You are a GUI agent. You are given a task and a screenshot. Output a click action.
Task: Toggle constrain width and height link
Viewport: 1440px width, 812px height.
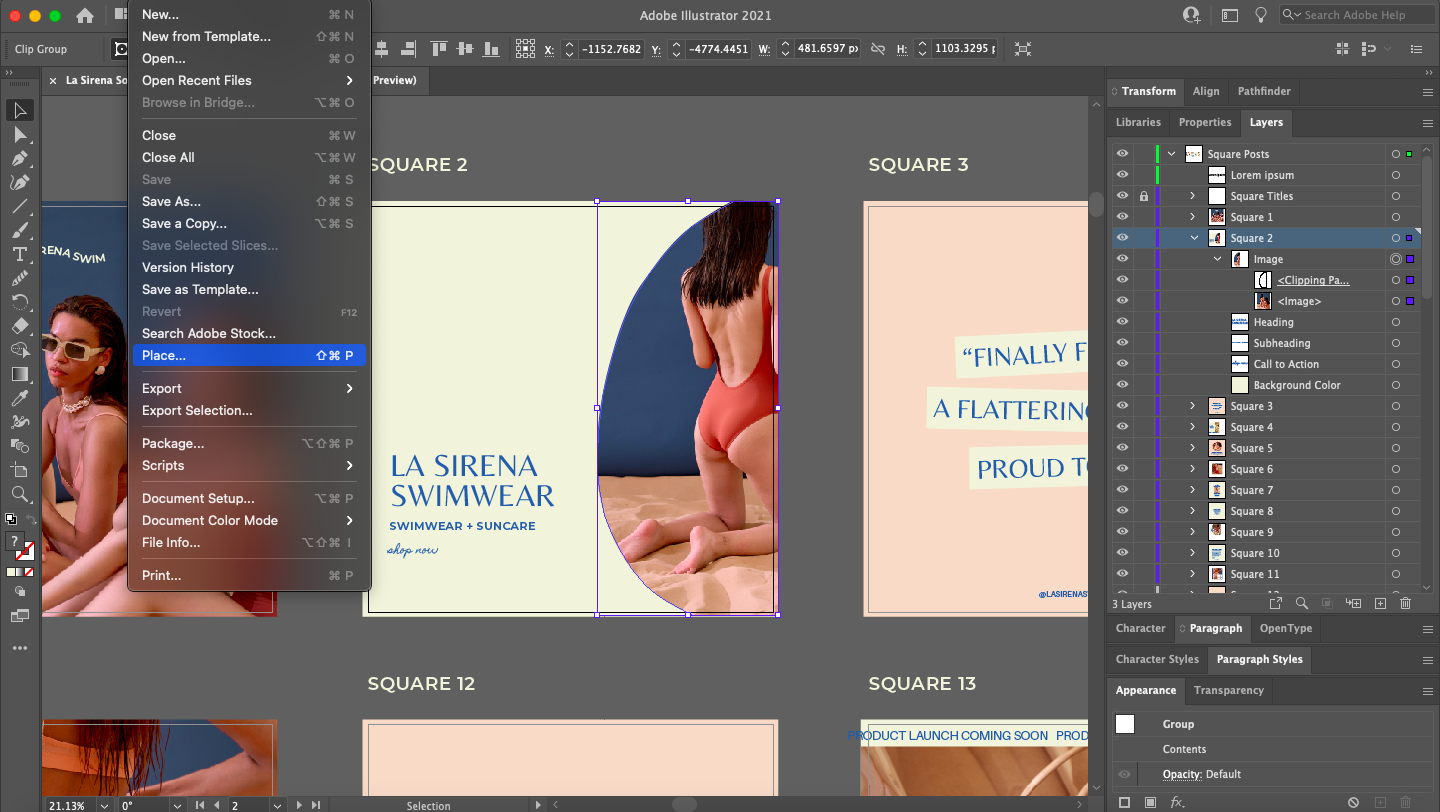click(878, 48)
